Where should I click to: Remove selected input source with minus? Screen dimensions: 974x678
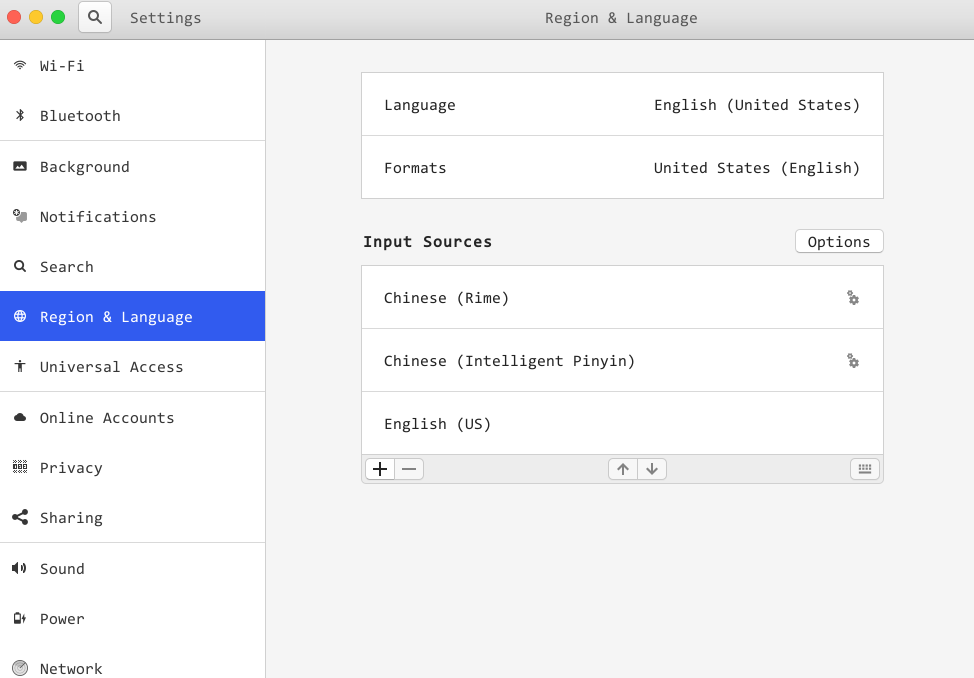pyautogui.click(x=409, y=469)
